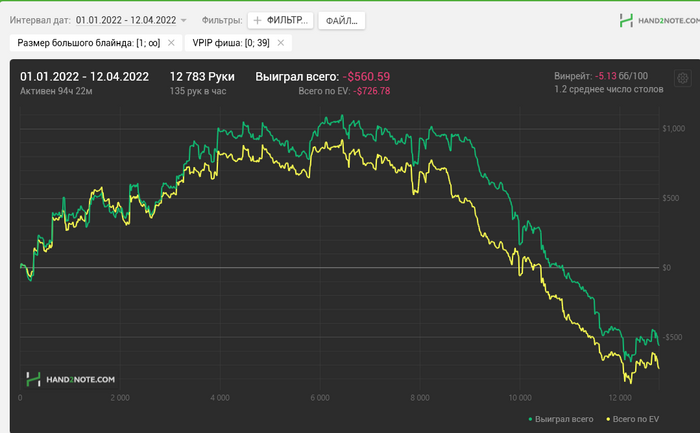Click the 12 000 x-axis label
Viewport: 700px width, 433px height.
620,398
